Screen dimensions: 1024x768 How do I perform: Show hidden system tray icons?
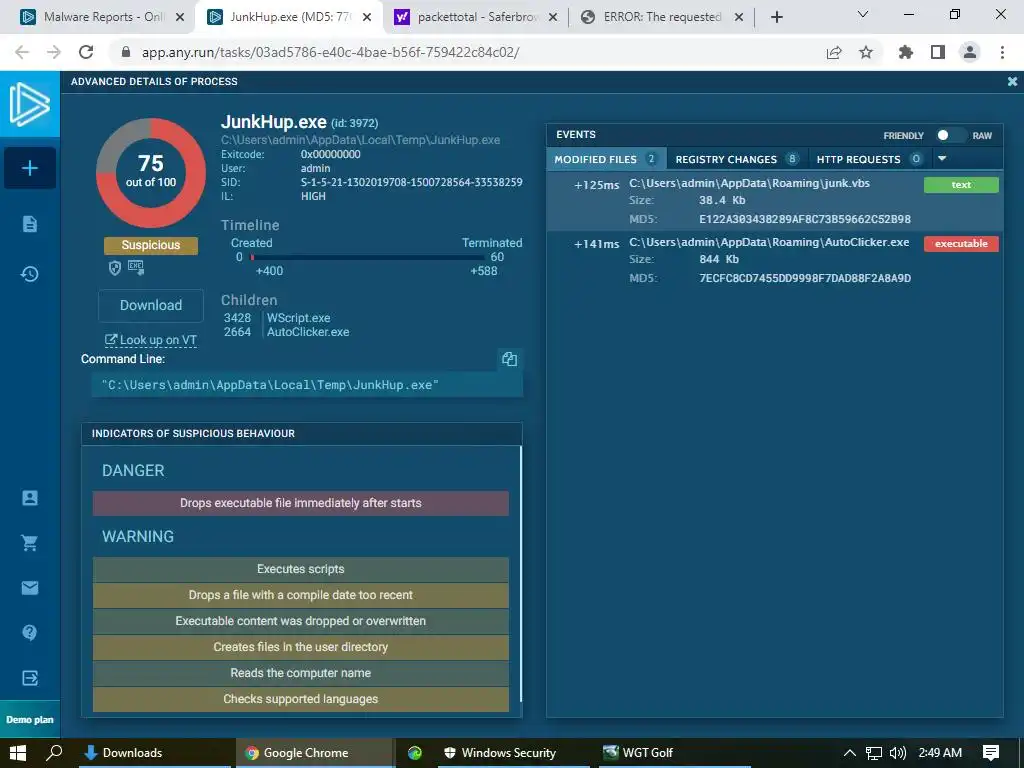(850, 753)
